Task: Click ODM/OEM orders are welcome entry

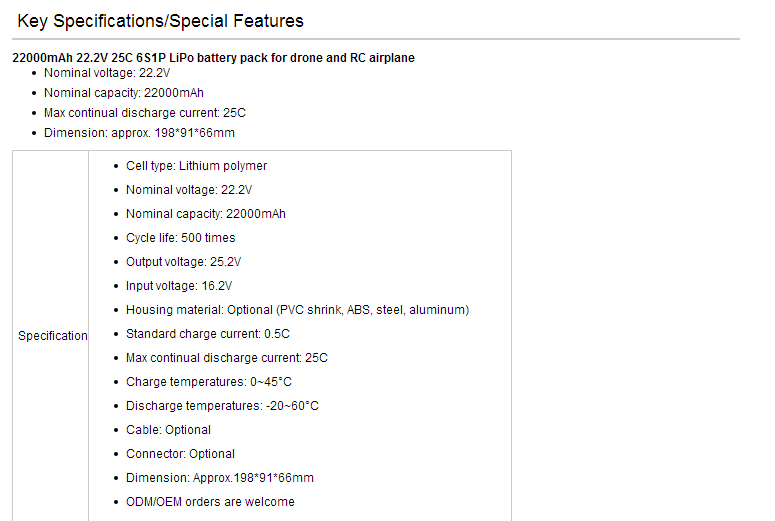Action: pos(210,502)
